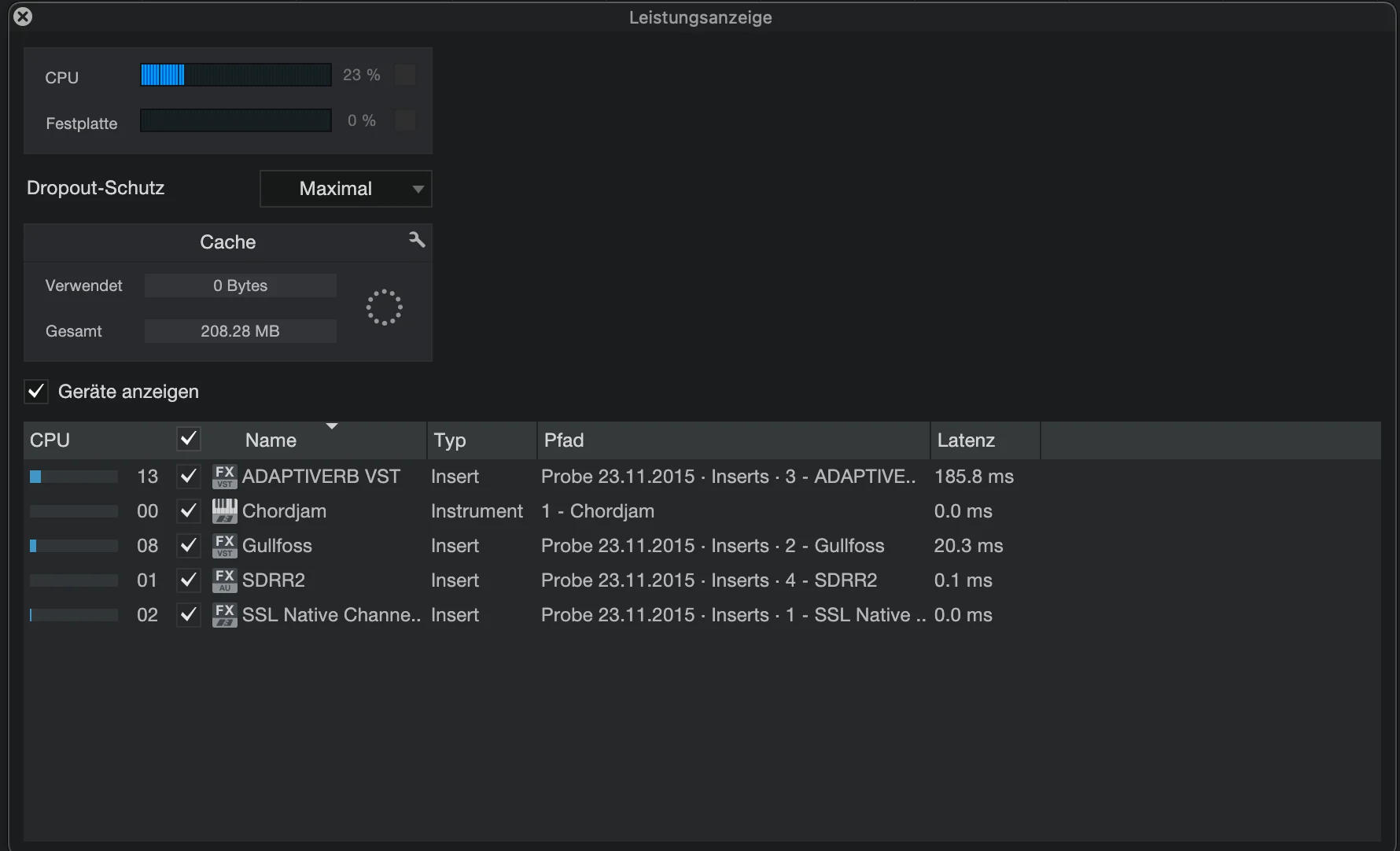Disable the Gullfoss device checkbox
The width and height of the screenshot is (1400, 851).
click(x=188, y=546)
